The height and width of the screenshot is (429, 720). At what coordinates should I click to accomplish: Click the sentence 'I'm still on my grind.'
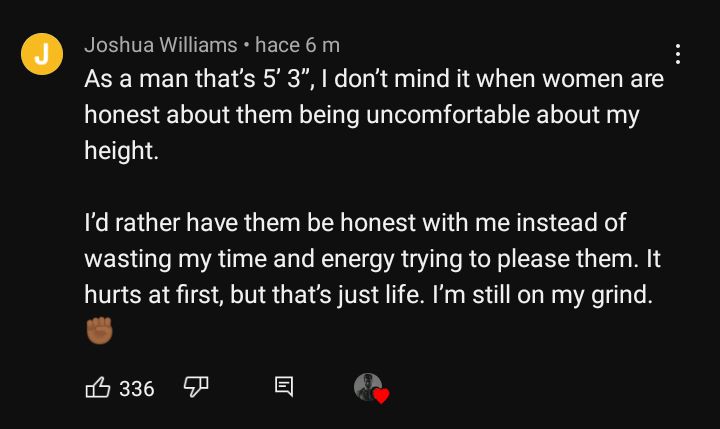(542, 295)
